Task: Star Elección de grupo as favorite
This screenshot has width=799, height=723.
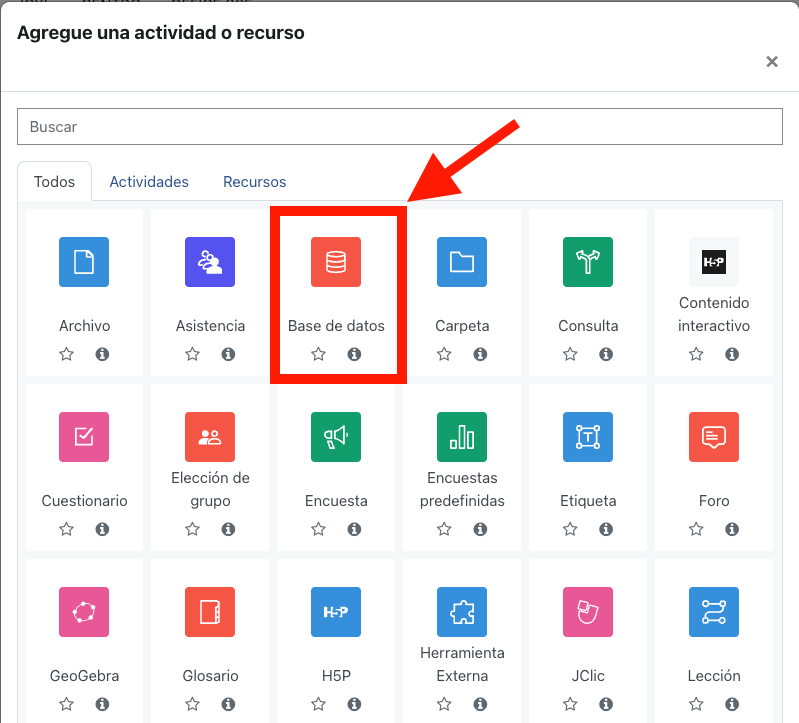Action: [192, 529]
